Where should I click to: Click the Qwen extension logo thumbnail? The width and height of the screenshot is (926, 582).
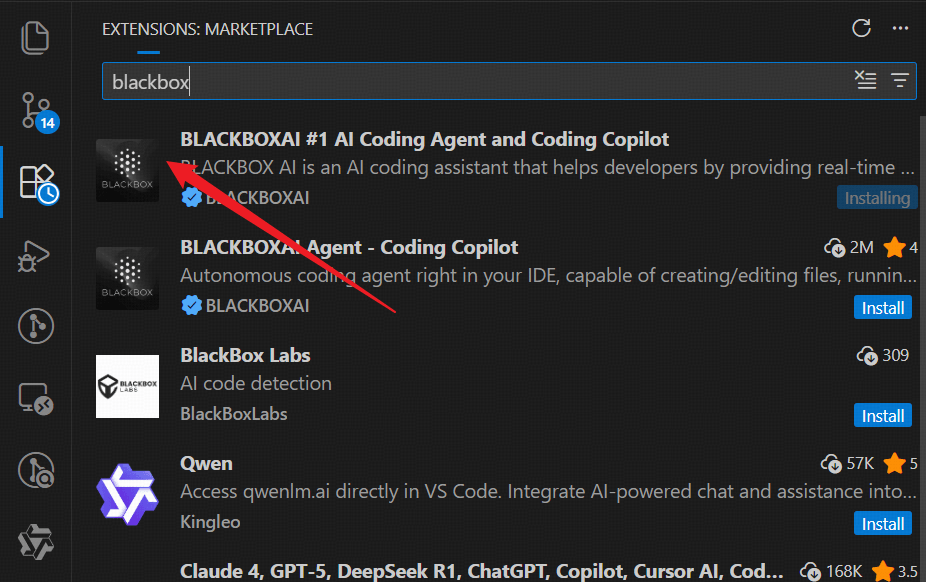pyautogui.click(x=127, y=494)
